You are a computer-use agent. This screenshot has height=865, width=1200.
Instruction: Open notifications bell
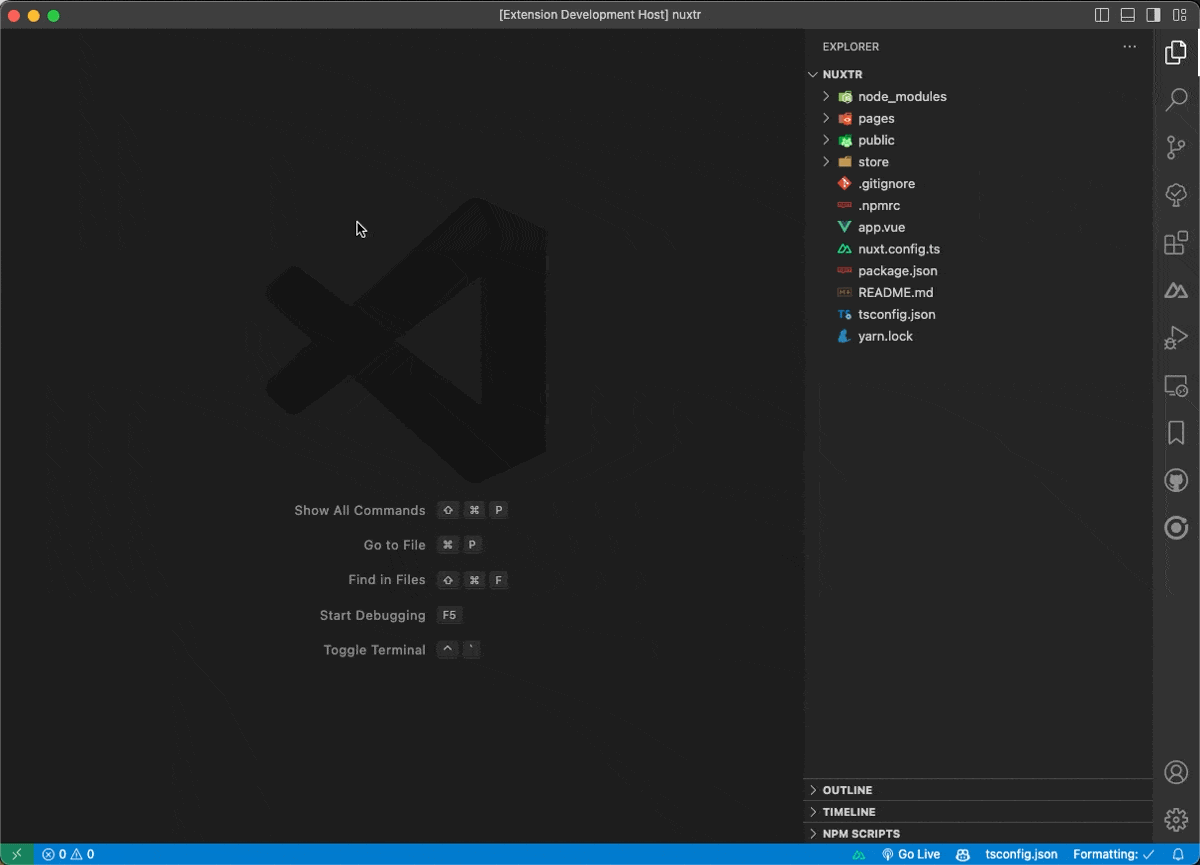tap(1178, 855)
